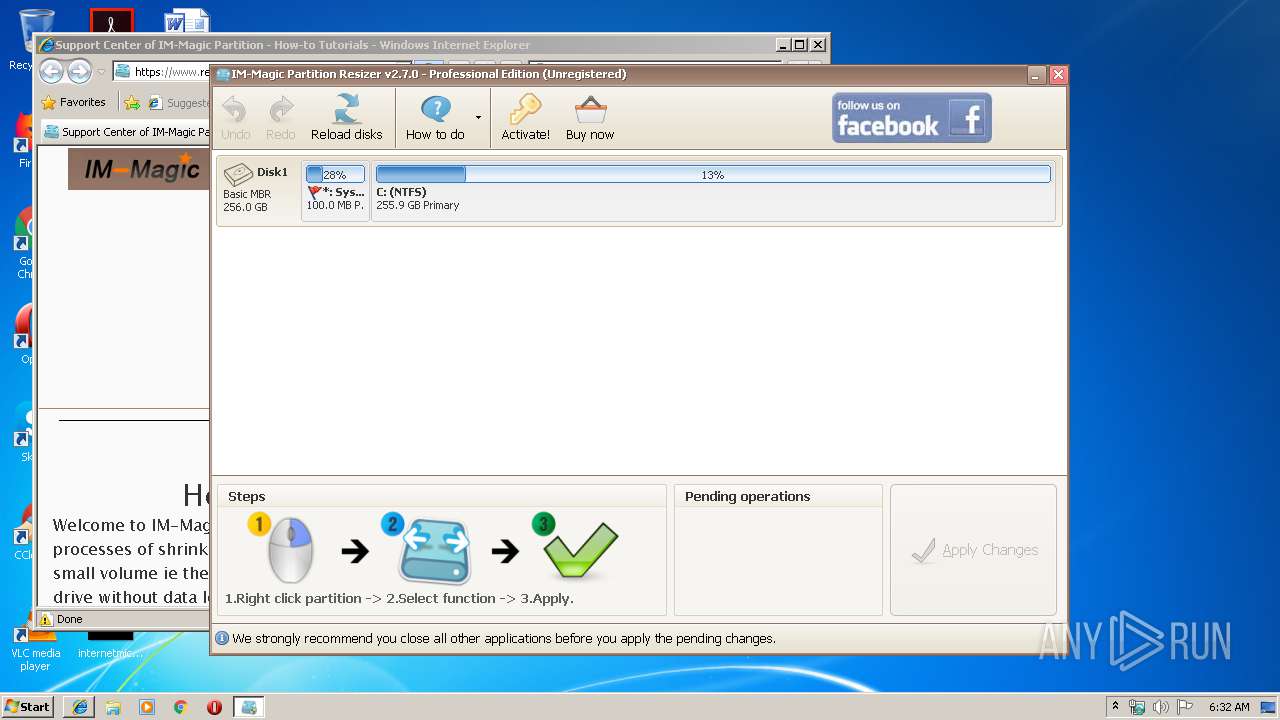Image resolution: width=1280 pixels, height=720 pixels.
Task: Expand the How to do dropdown arrow
Action: point(478,118)
